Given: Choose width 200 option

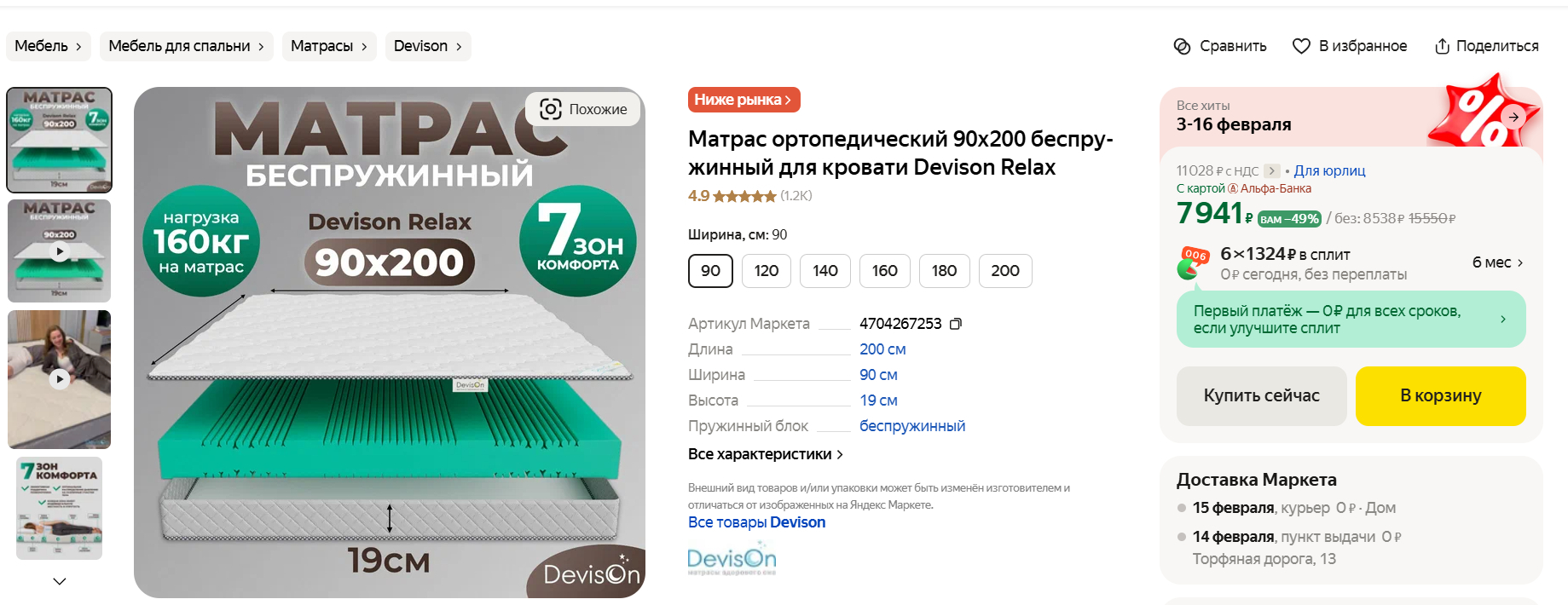Looking at the screenshot, I should (1005, 271).
